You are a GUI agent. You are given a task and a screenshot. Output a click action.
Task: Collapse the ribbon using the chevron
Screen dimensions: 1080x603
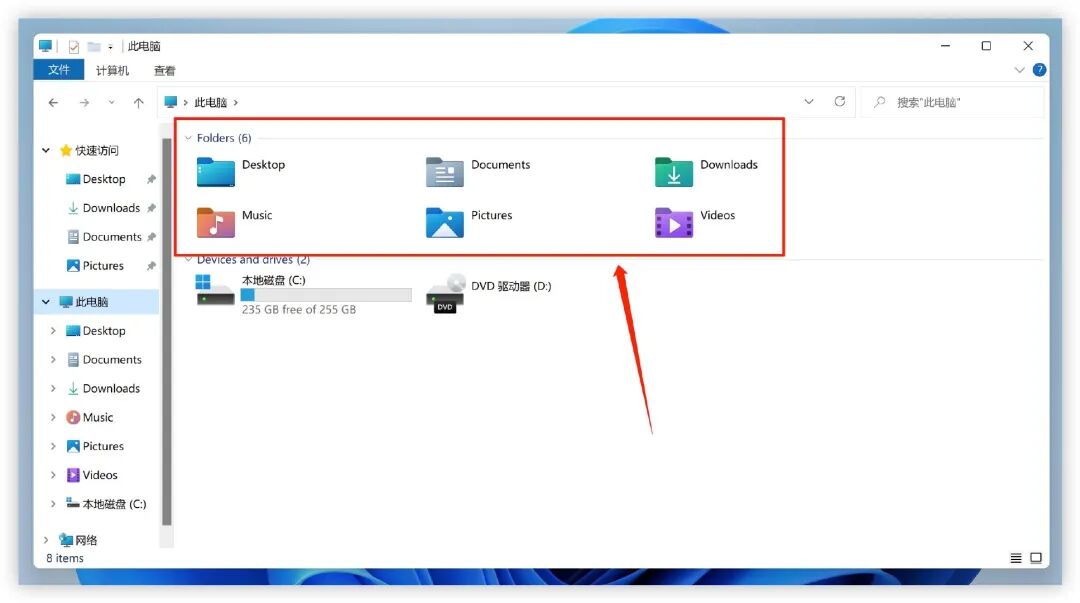[x=1018, y=70]
